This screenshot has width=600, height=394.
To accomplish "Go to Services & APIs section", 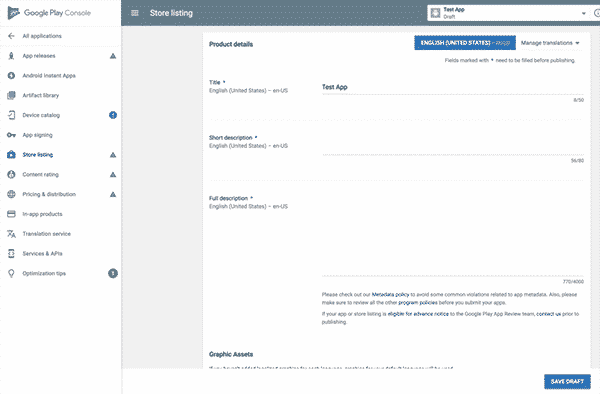I will tap(42, 254).
